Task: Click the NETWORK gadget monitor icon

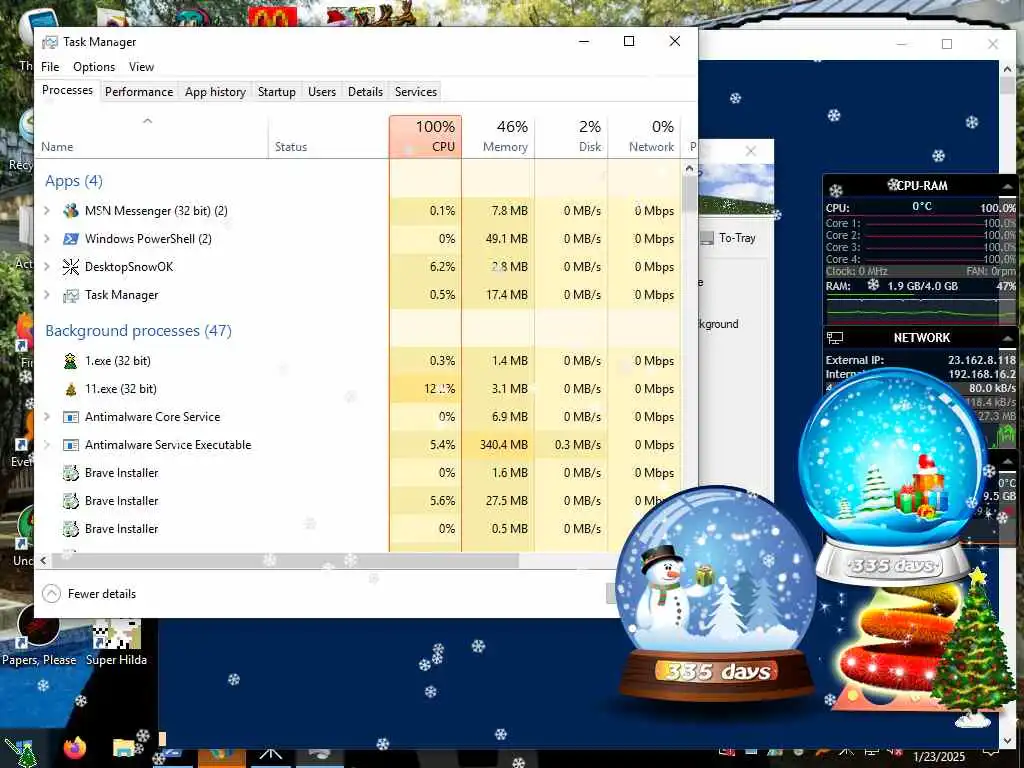Action: [x=835, y=338]
